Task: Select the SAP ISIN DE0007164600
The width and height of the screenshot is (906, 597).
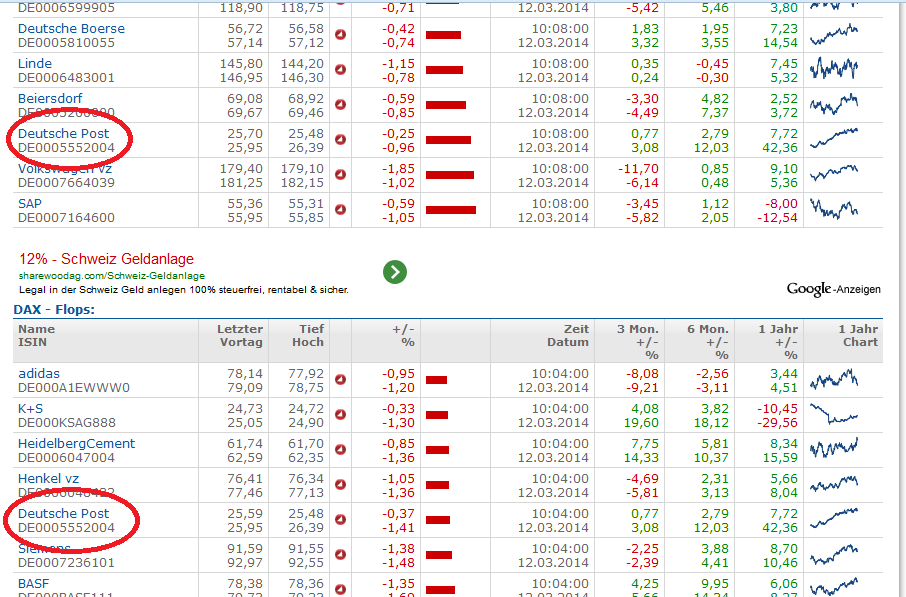Action: tap(66, 218)
